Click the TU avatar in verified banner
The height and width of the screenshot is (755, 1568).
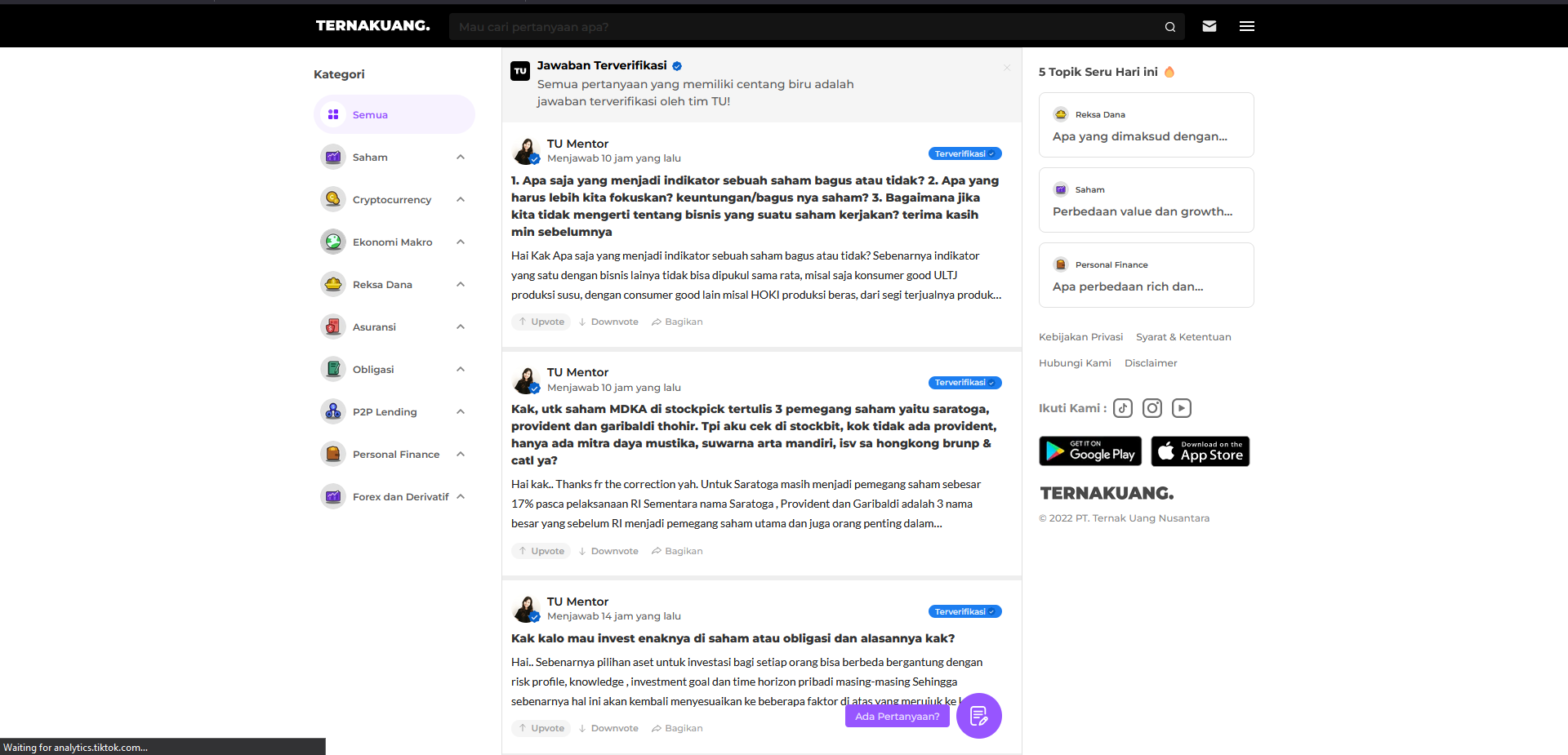(520, 71)
